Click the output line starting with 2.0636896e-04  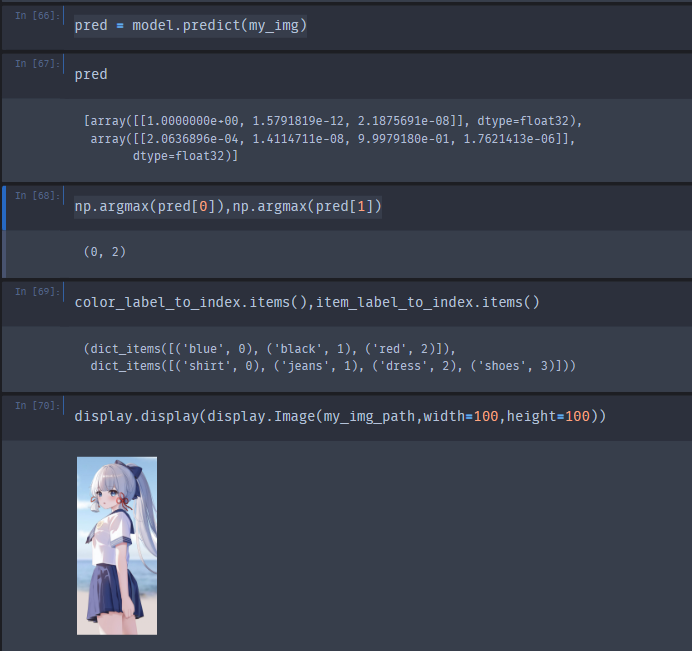click(x=333, y=139)
